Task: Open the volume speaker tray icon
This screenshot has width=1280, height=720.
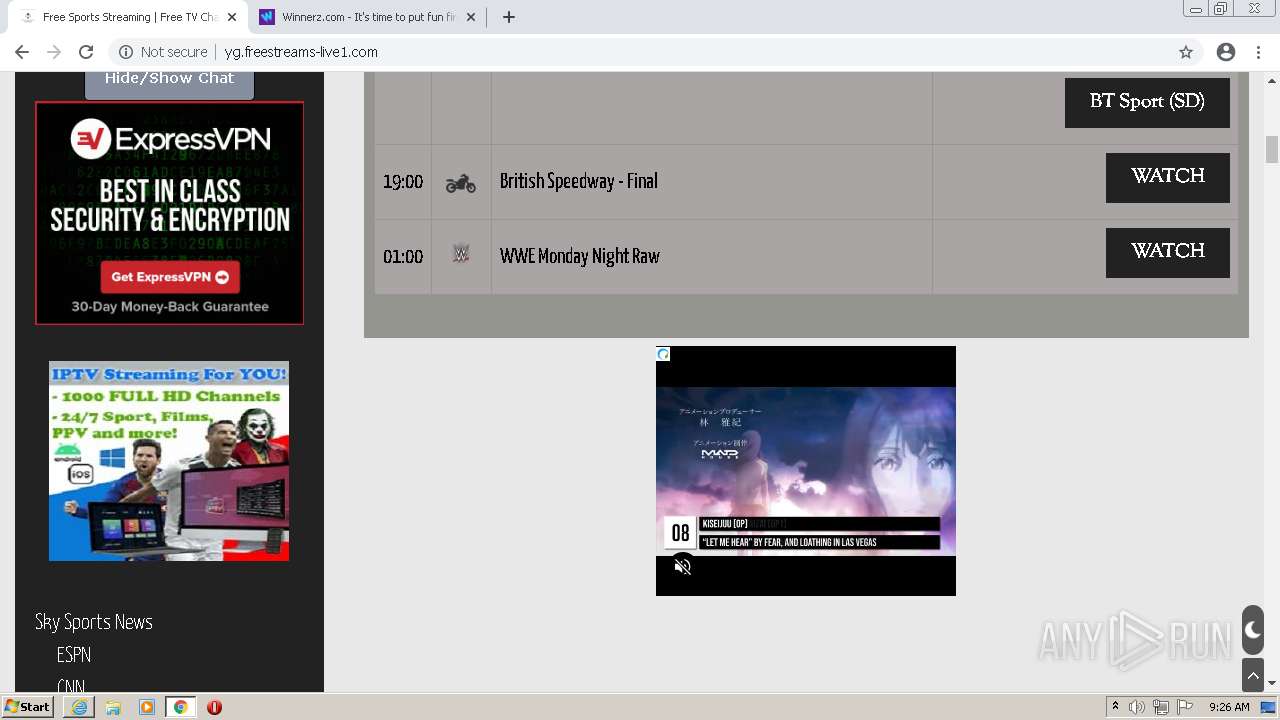Action: [1137, 707]
